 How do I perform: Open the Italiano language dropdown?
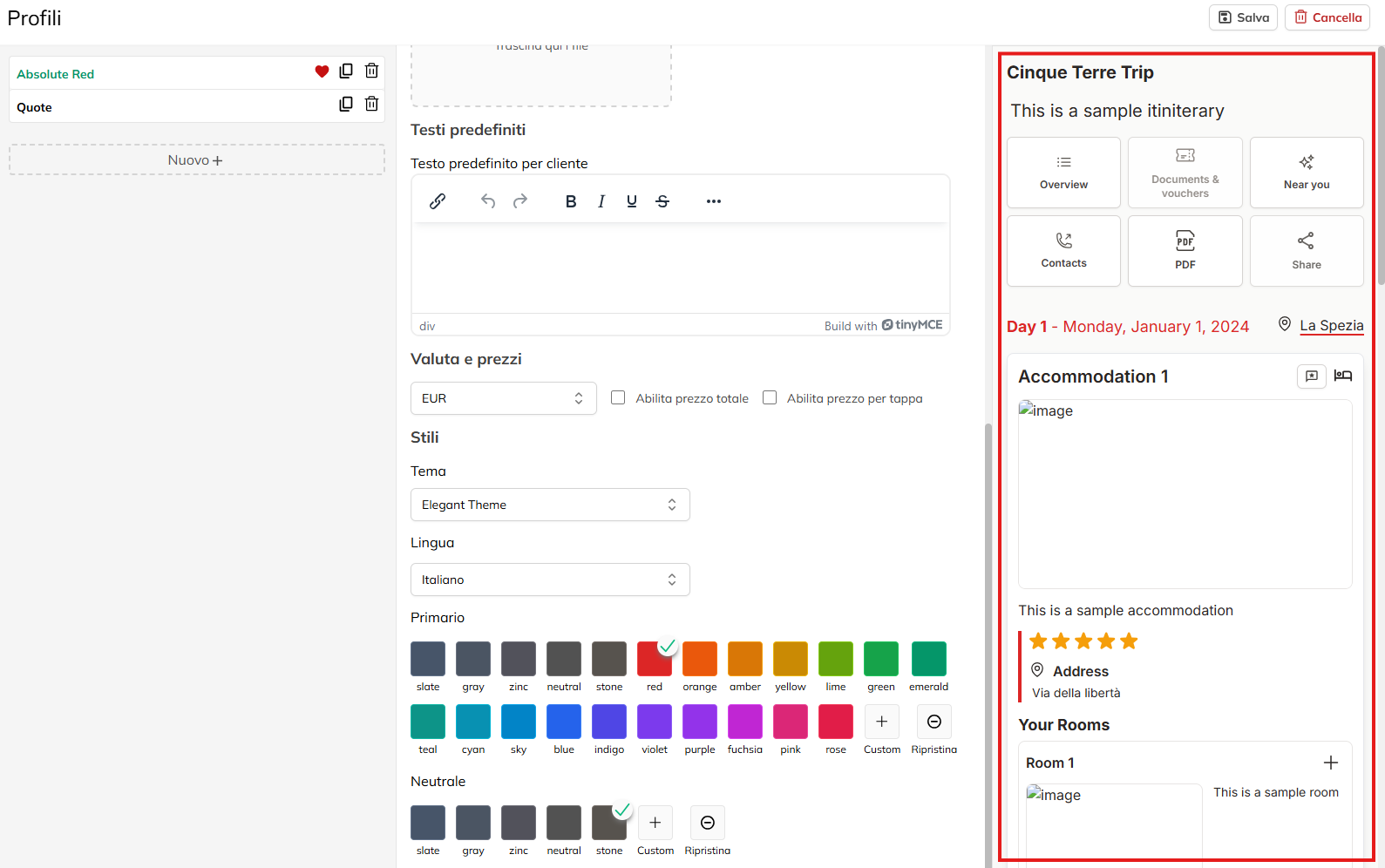[550, 580]
